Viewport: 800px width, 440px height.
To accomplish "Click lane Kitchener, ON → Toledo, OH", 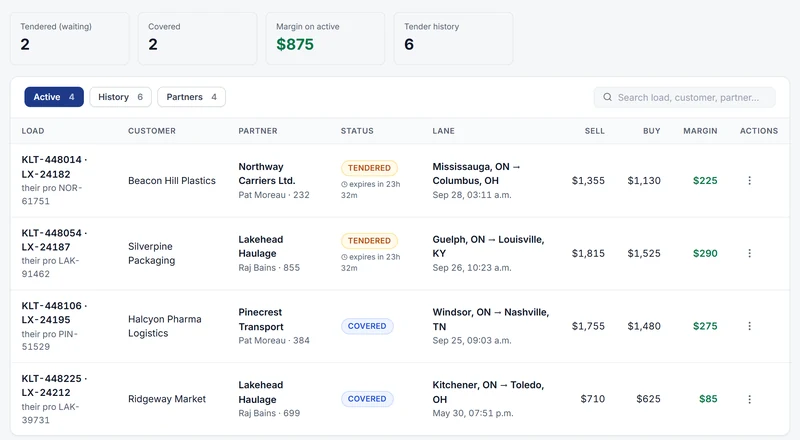I will click(488, 392).
